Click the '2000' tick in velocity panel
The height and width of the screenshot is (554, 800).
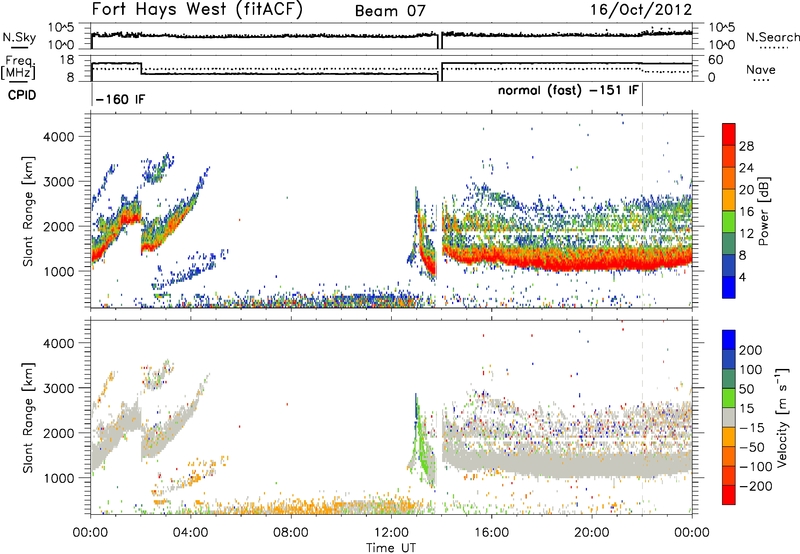tap(58, 433)
